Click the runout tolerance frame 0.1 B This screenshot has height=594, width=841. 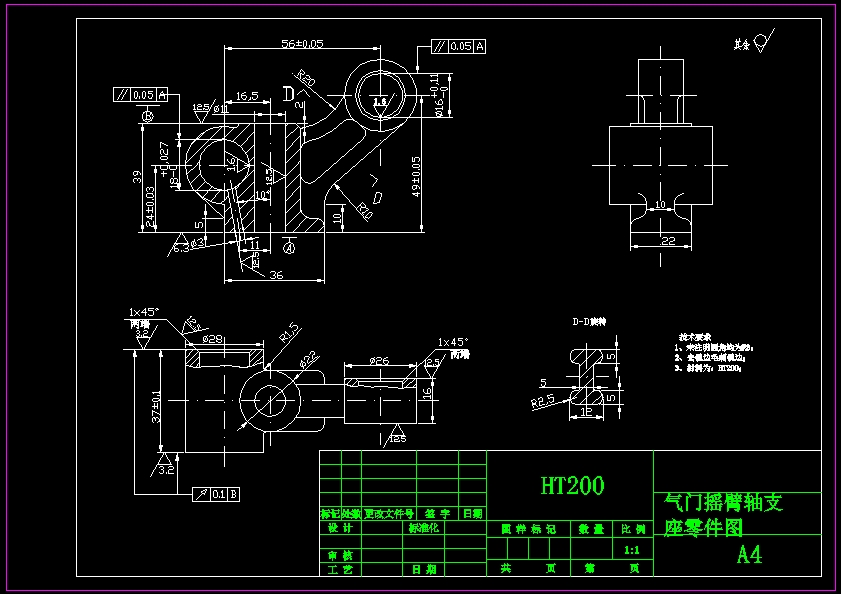click(x=216, y=494)
